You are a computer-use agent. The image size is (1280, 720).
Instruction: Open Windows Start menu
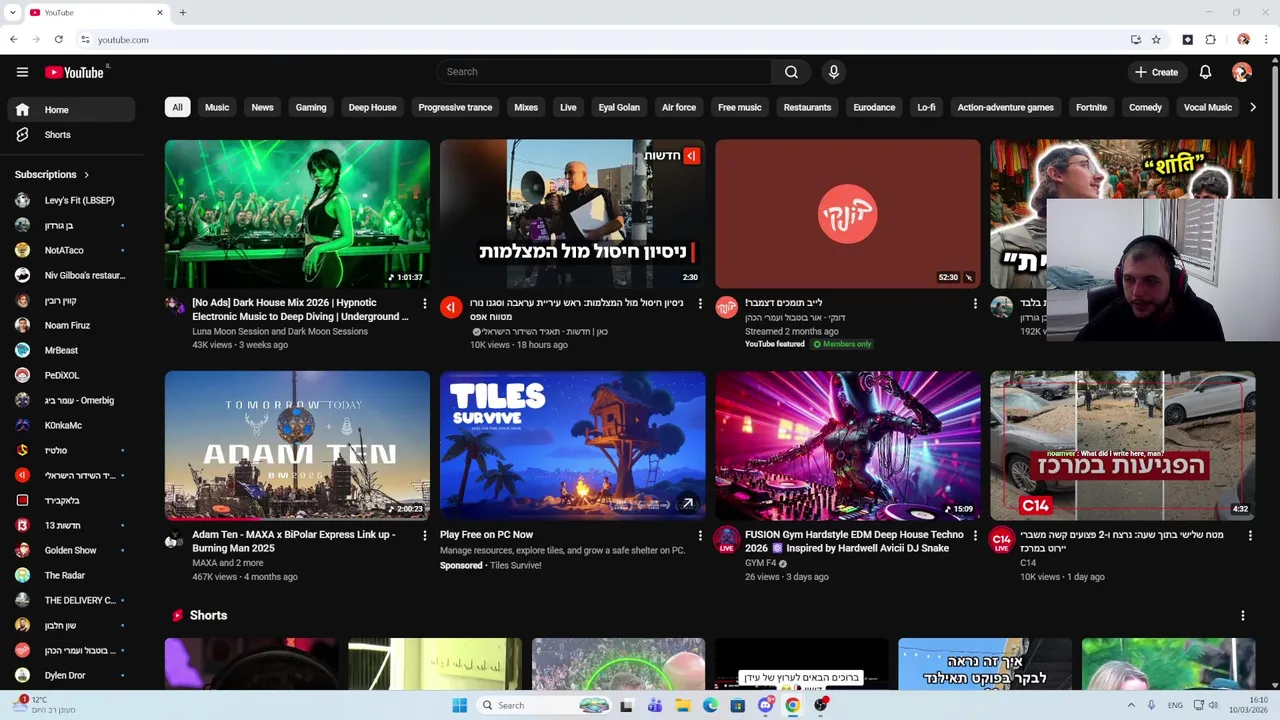[x=459, y=705]
